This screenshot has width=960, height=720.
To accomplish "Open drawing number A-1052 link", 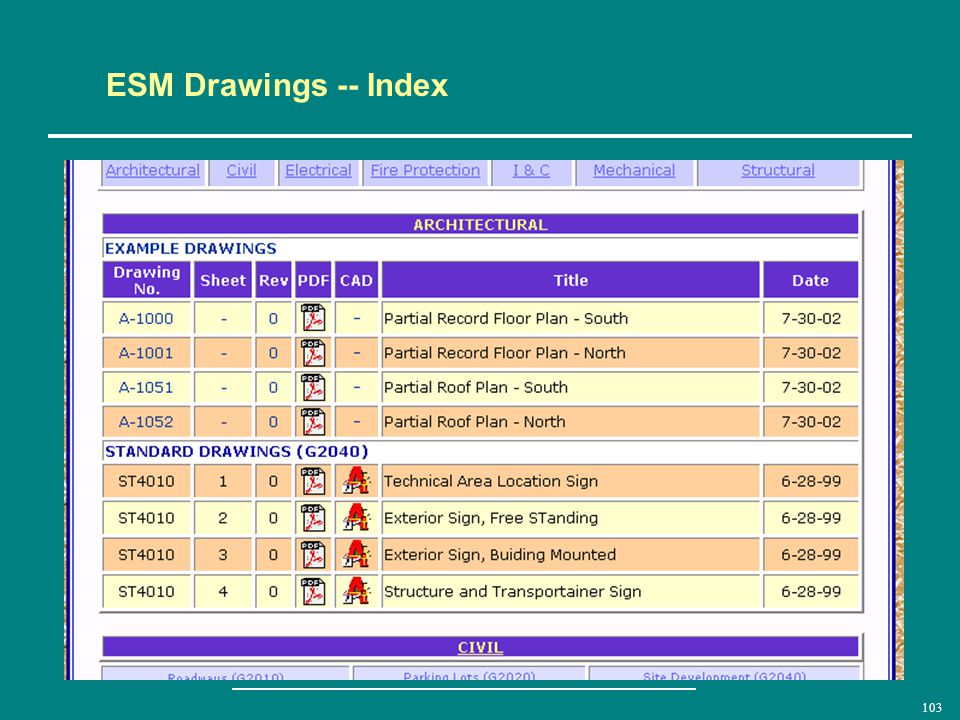I will (x=146, y=421).
